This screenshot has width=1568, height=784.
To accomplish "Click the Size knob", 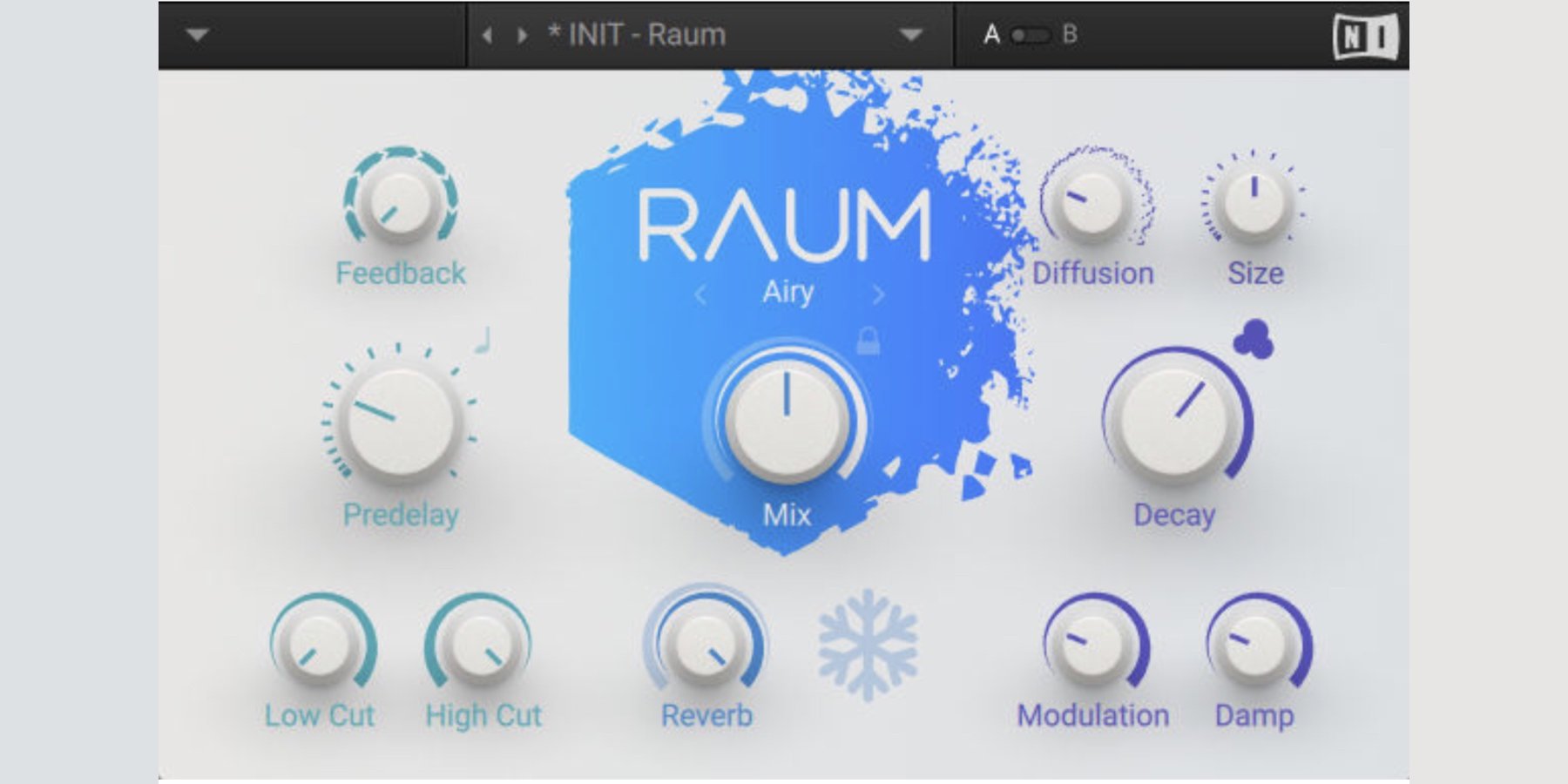I will click(x=1254, y=202).
